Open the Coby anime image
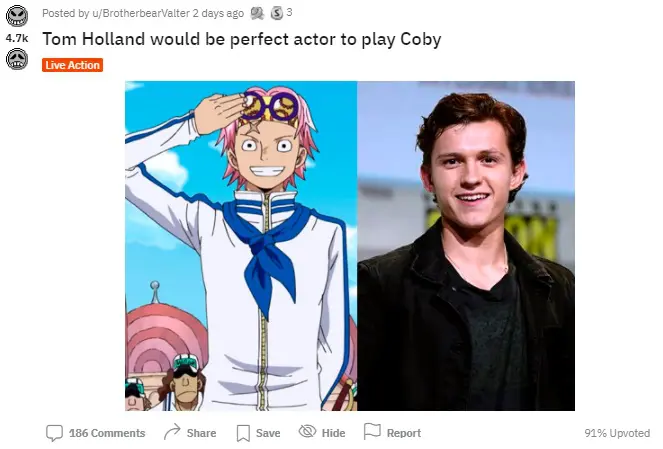Viewport: 663px width, 449px height. [241, 246]
